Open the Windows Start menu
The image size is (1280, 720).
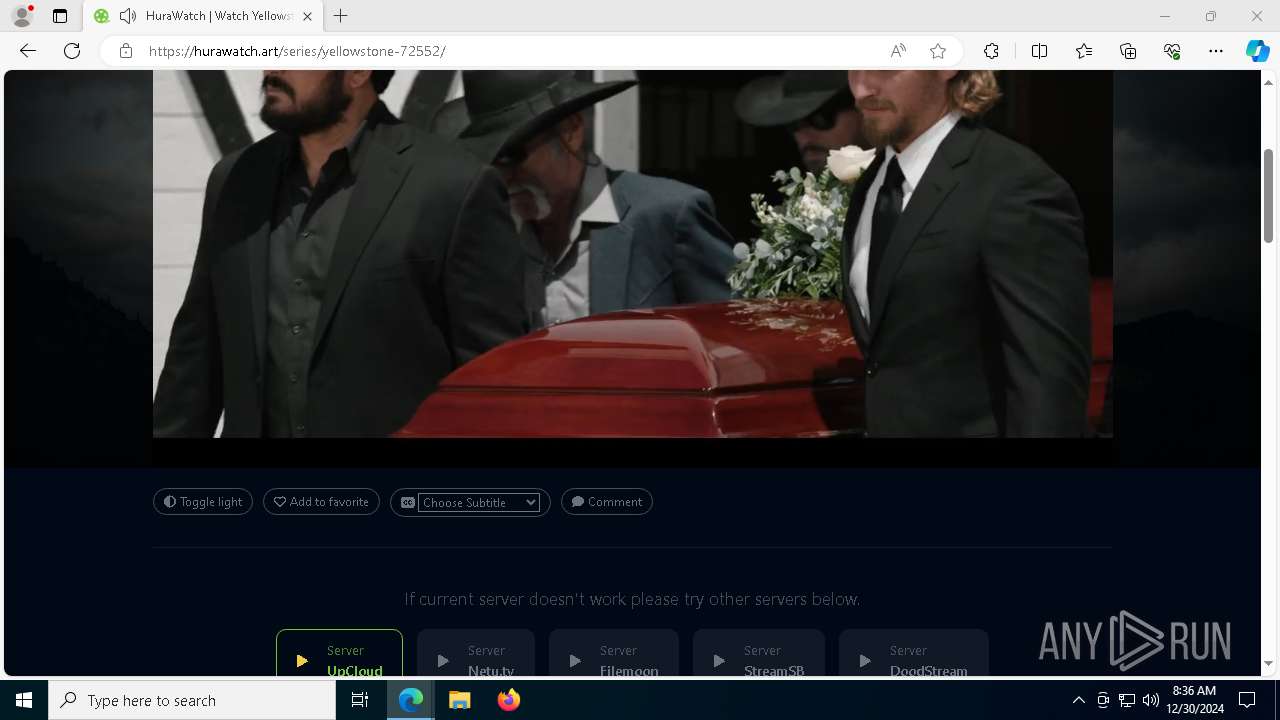[24, 700]
